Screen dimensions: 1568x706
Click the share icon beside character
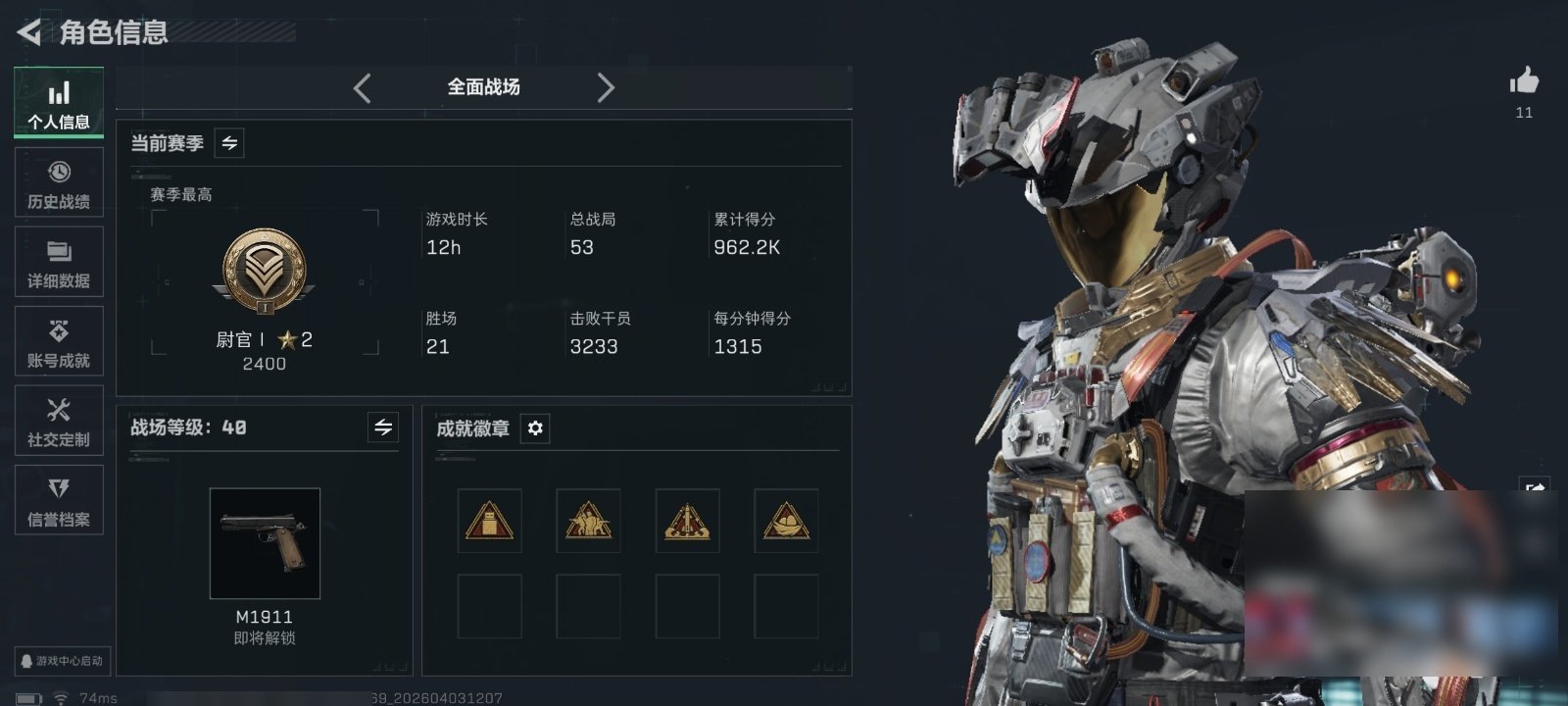pyautogui.click(x=1535, y=487)
